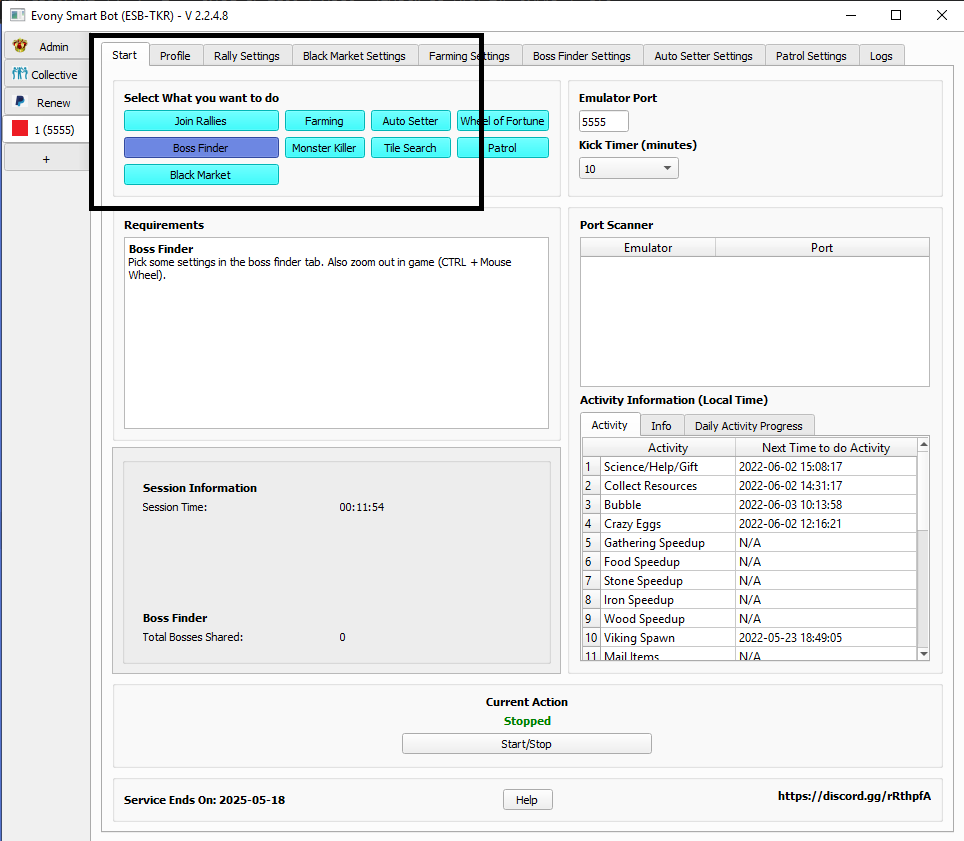
Task: Click the app icon in title bar
Action: [x=17, y=15]
